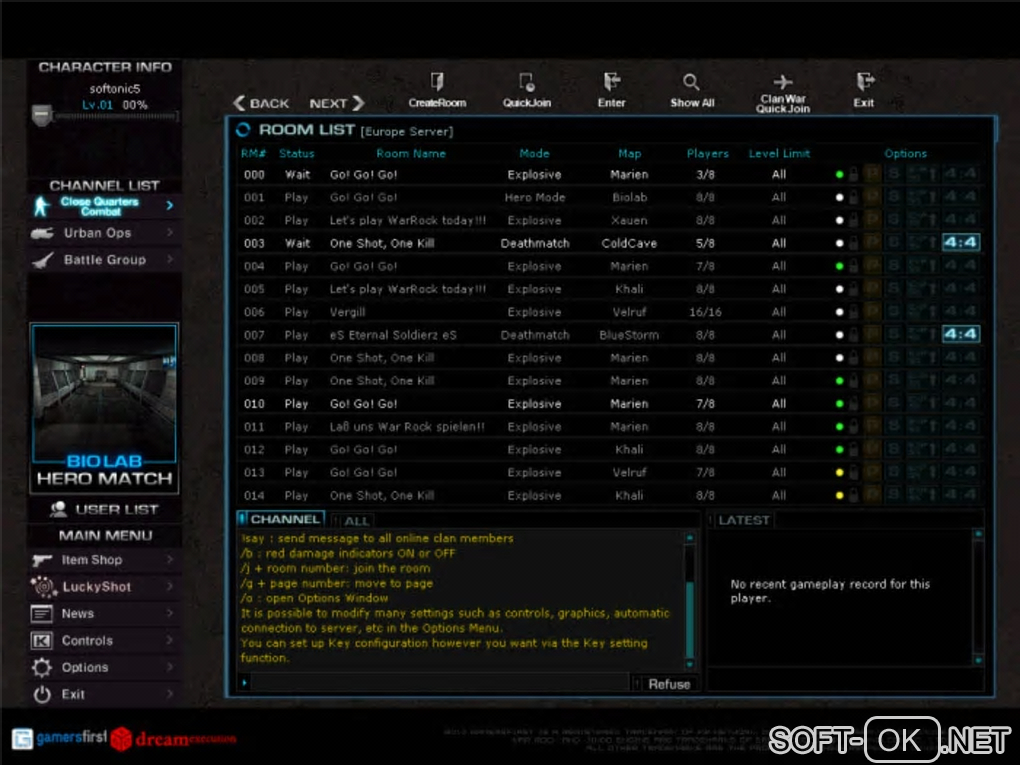Click the News page icon
Screen dimensions: 1020x765
42,613
